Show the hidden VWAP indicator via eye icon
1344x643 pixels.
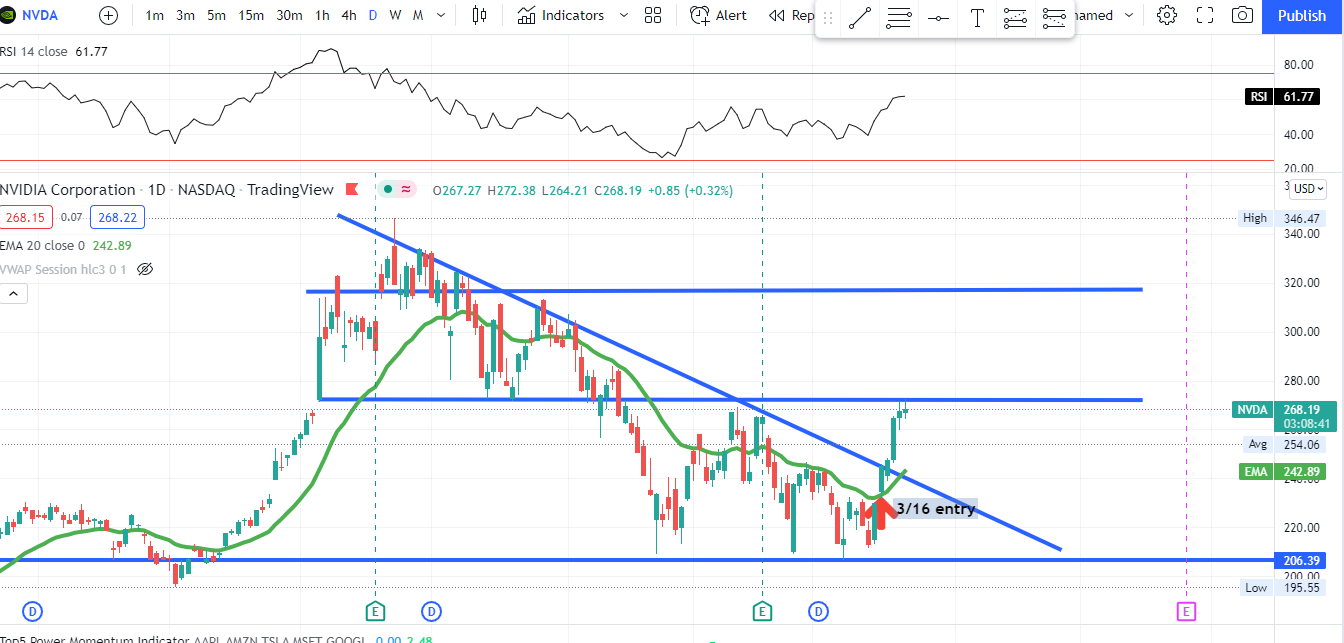145,269
